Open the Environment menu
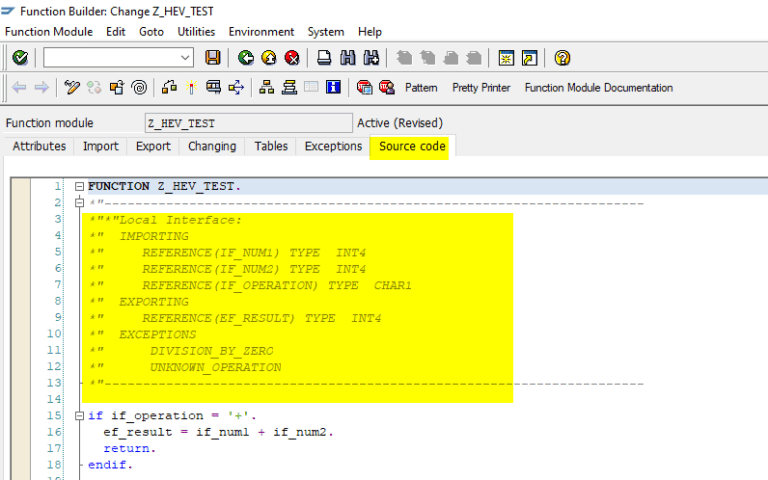The width and height of the screenshot is (768, 480). click(261, 32)
